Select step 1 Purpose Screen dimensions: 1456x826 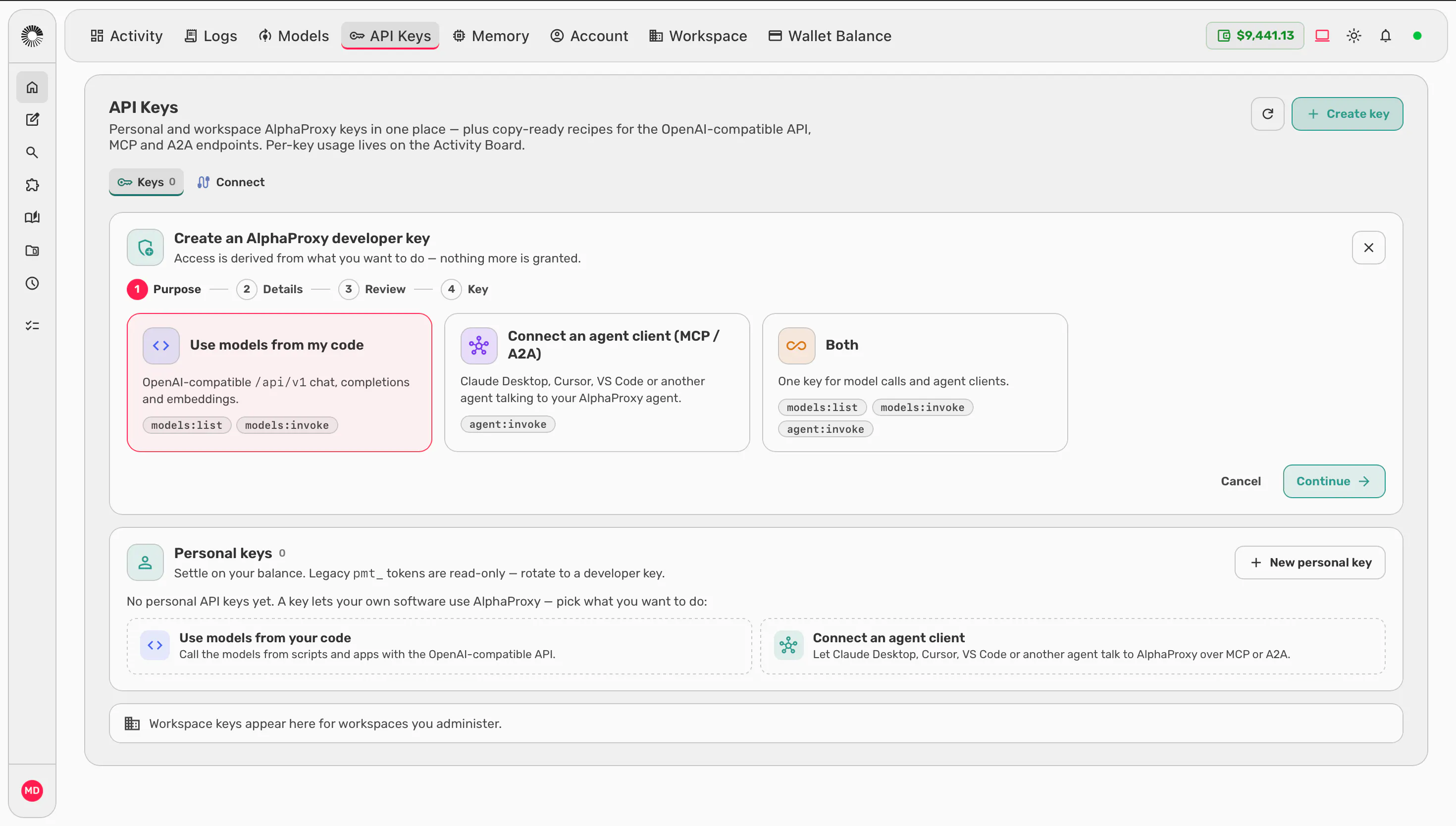164,289
